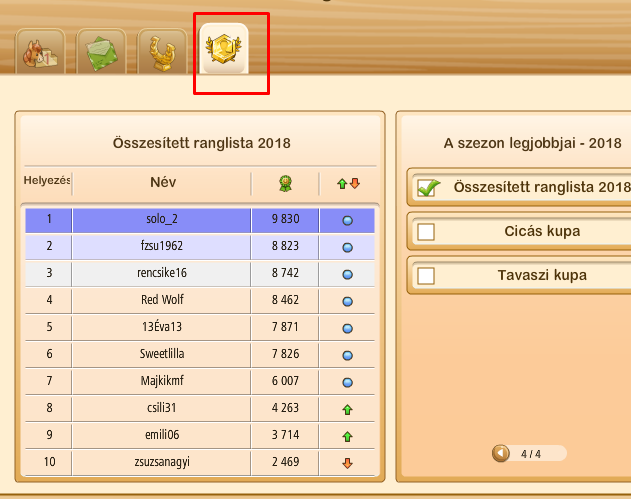Select player Majkikmf in the ranking
Image resolution: width=631 pixels, height=499 pixels.
pyautogui.click(x=162, y=381)
